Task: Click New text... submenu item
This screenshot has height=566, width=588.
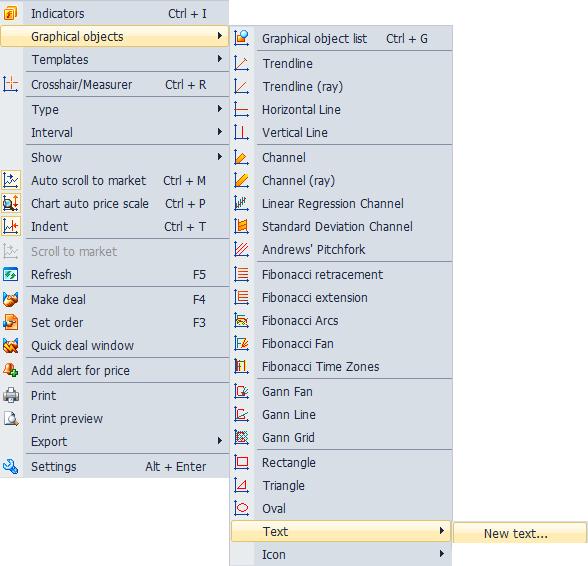Action: point(520,533)
